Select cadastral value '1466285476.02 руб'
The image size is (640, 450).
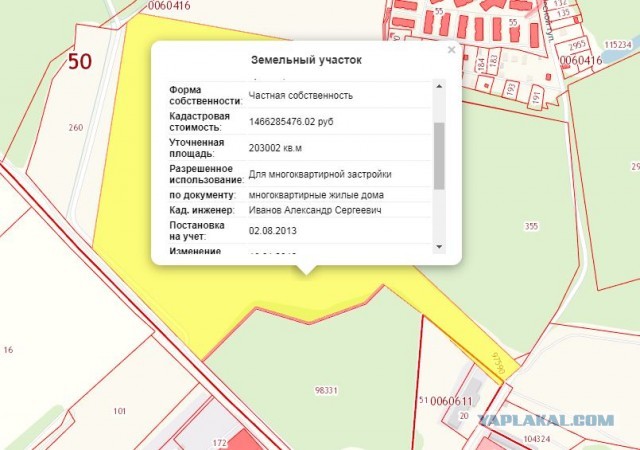click(291, 122)
